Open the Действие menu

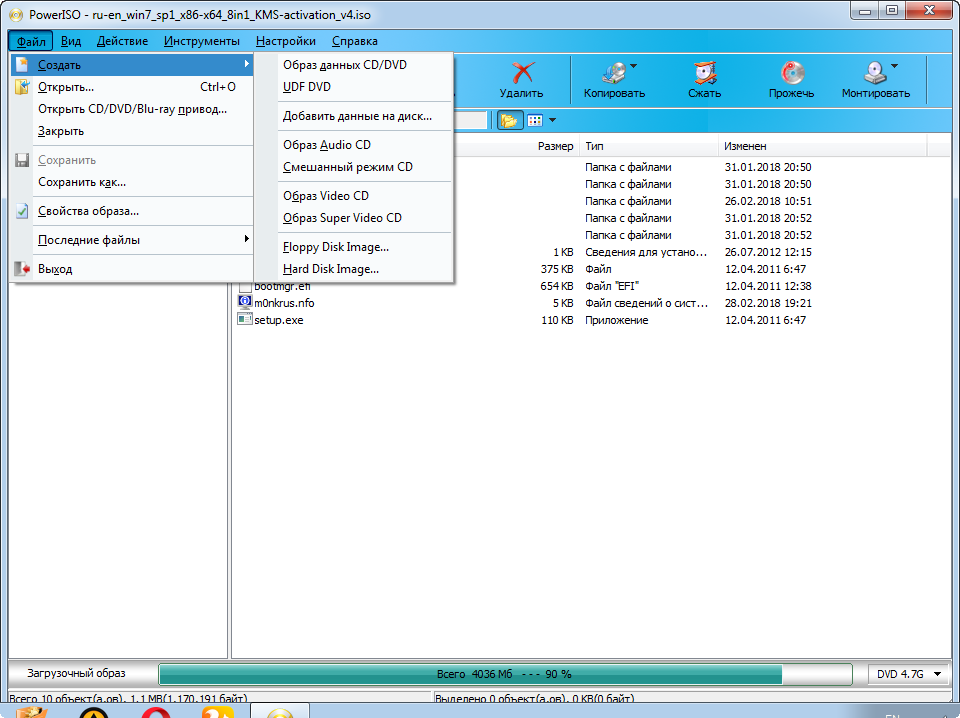122,41
